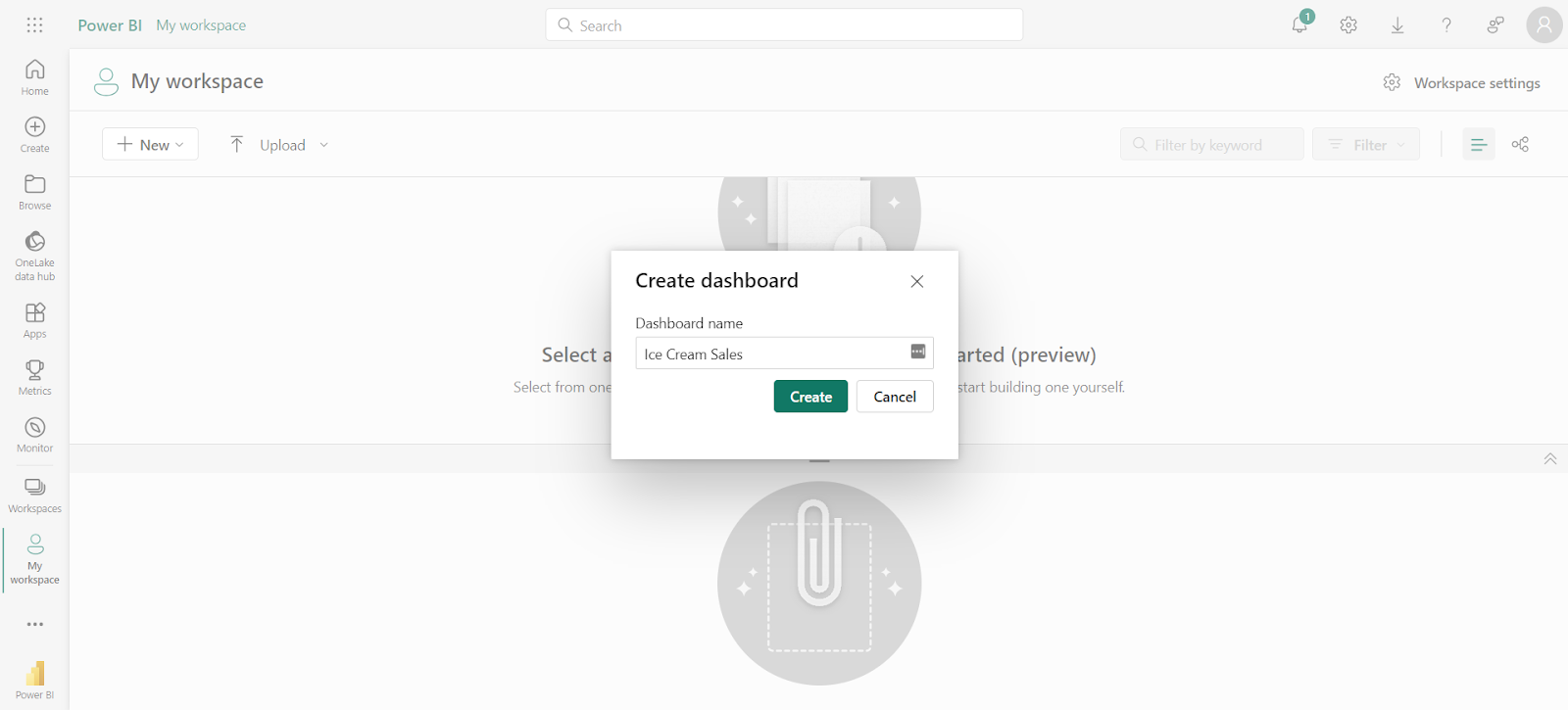Click the top Search box
This screenshot has width=1568, height=710.
tap(784, 25)
